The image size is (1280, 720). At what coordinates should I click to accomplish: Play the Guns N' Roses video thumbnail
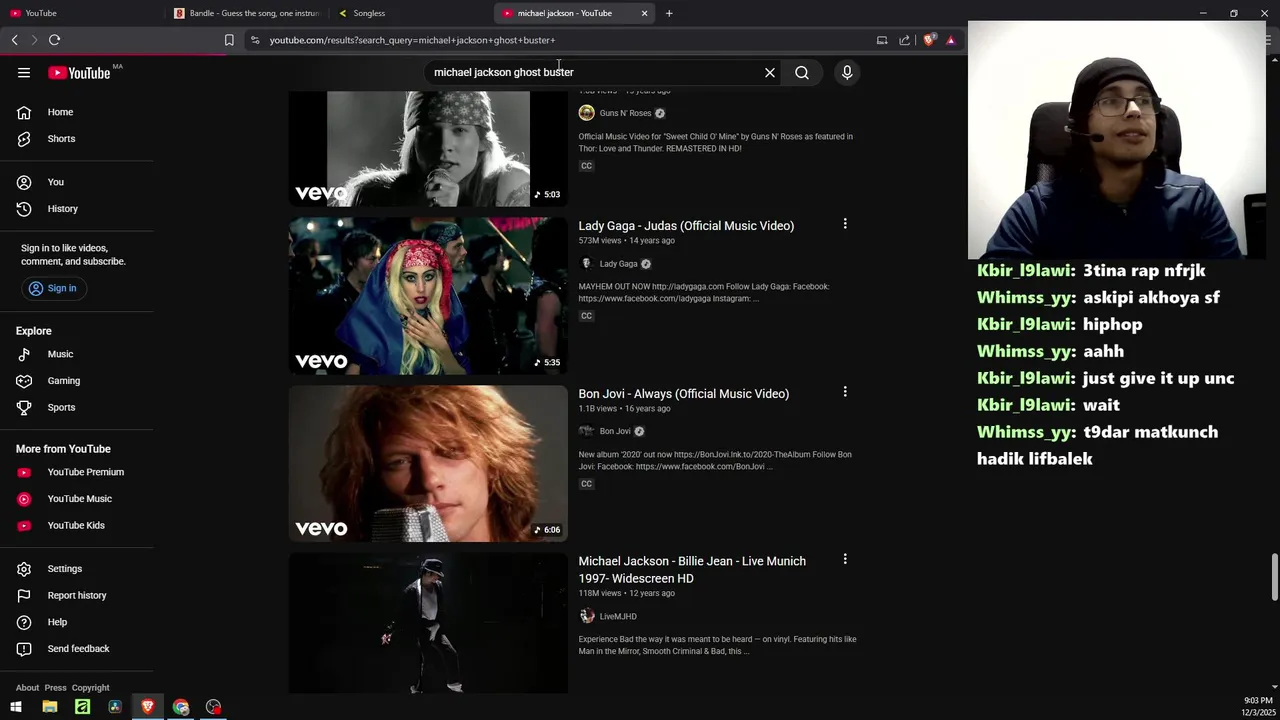(428, 148)
